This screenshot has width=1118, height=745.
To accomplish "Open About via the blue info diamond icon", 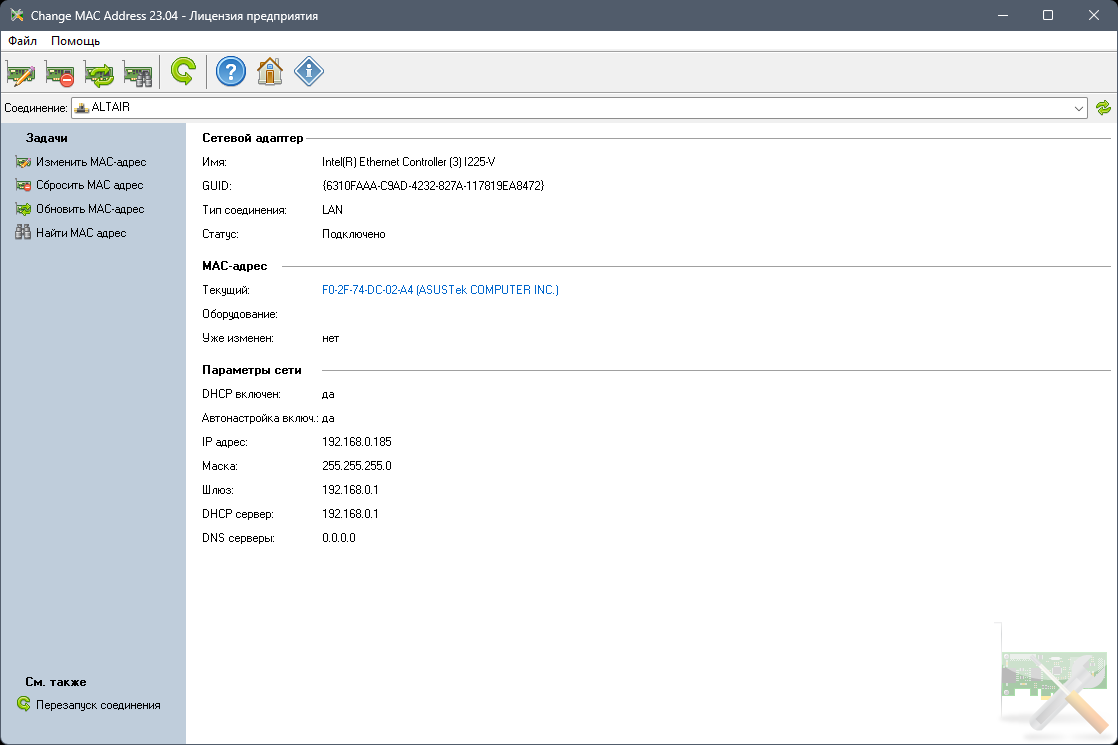I will click(309, 72).
